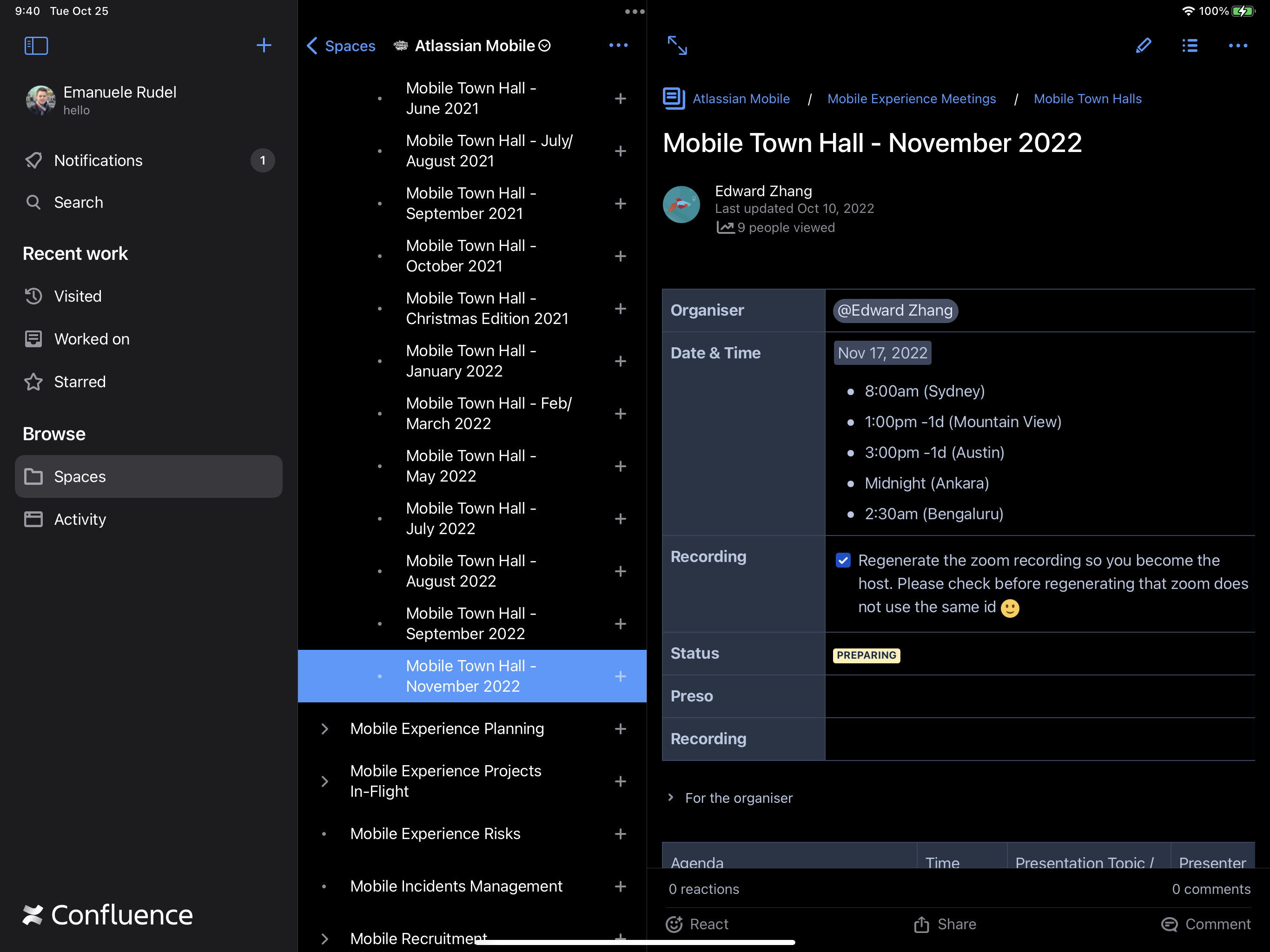Open Starred items
Screen dimensions: 1270x952
pos(149,382)
